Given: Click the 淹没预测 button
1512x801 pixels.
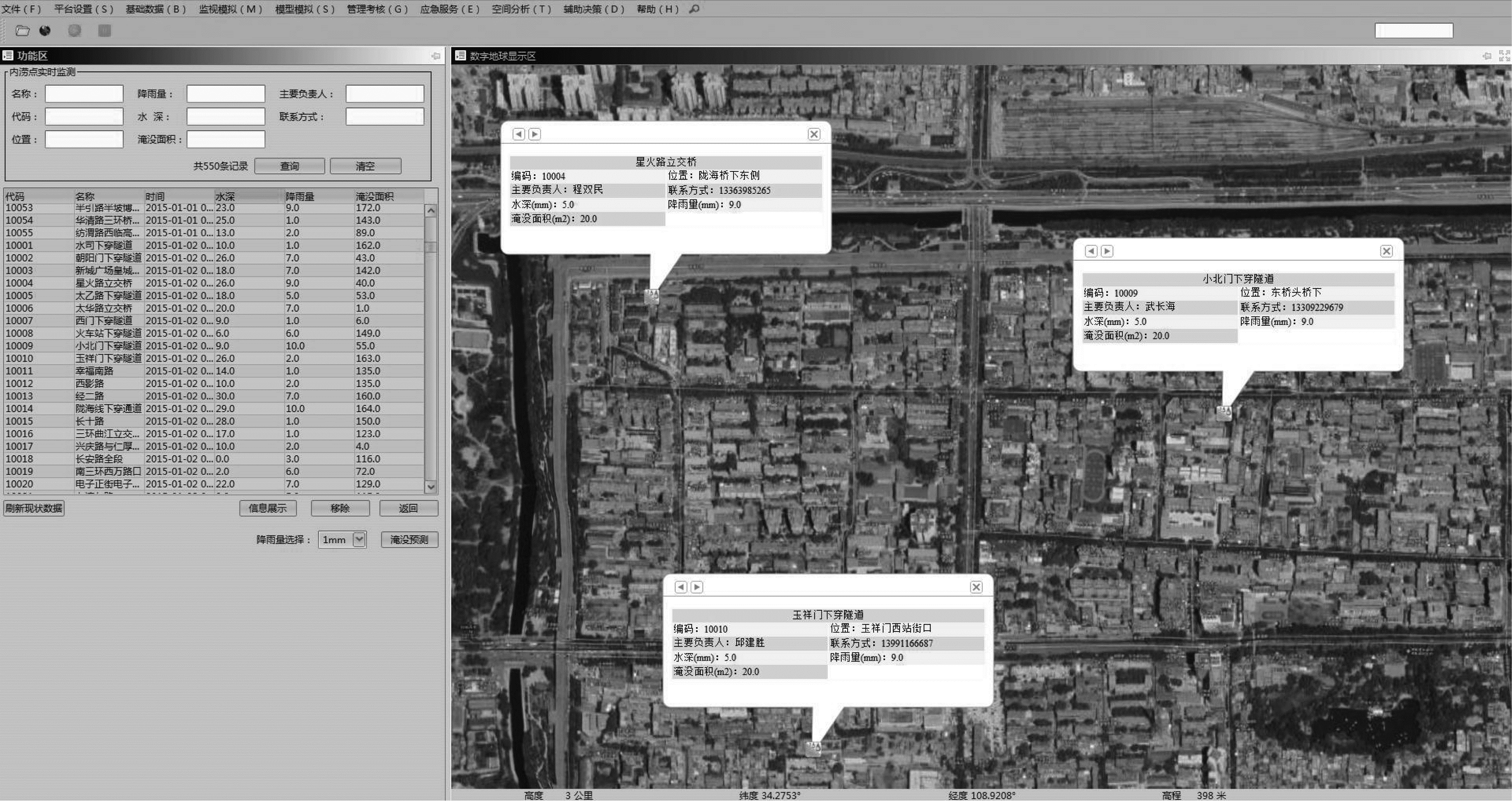Looking at the screenshot, I should 409,539.
